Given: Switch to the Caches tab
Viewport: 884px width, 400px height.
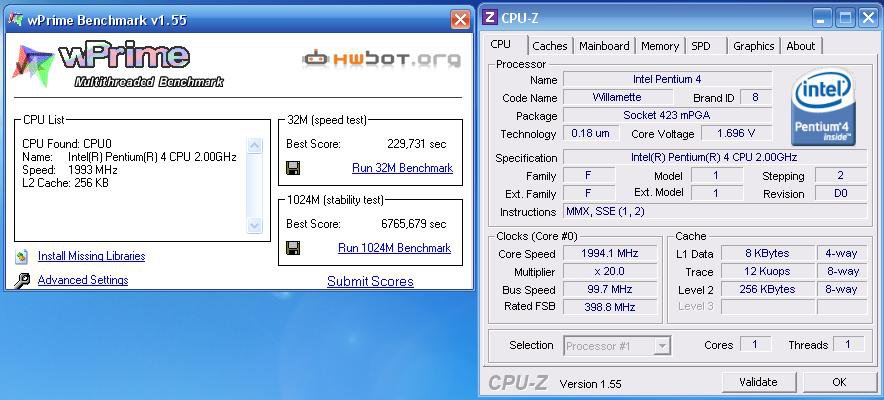Looking at the screenshot, I should (x=549, y=46).
